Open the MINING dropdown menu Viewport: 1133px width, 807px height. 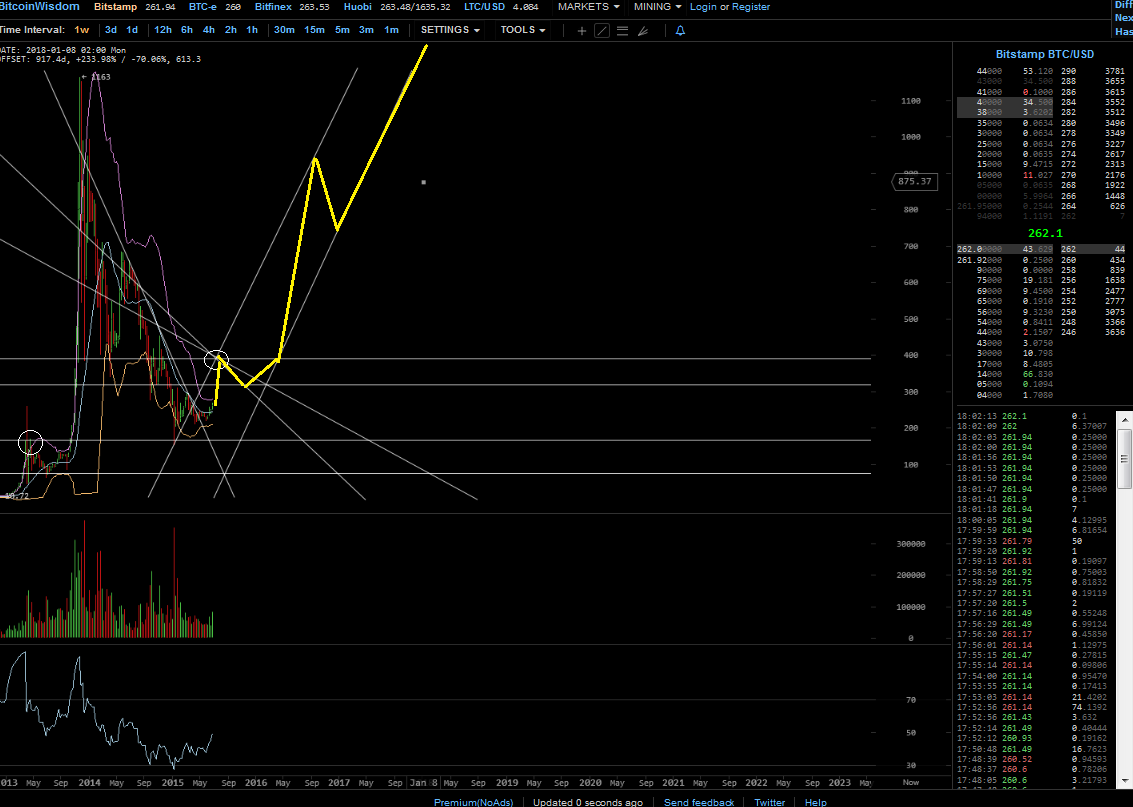coord(657,7)
